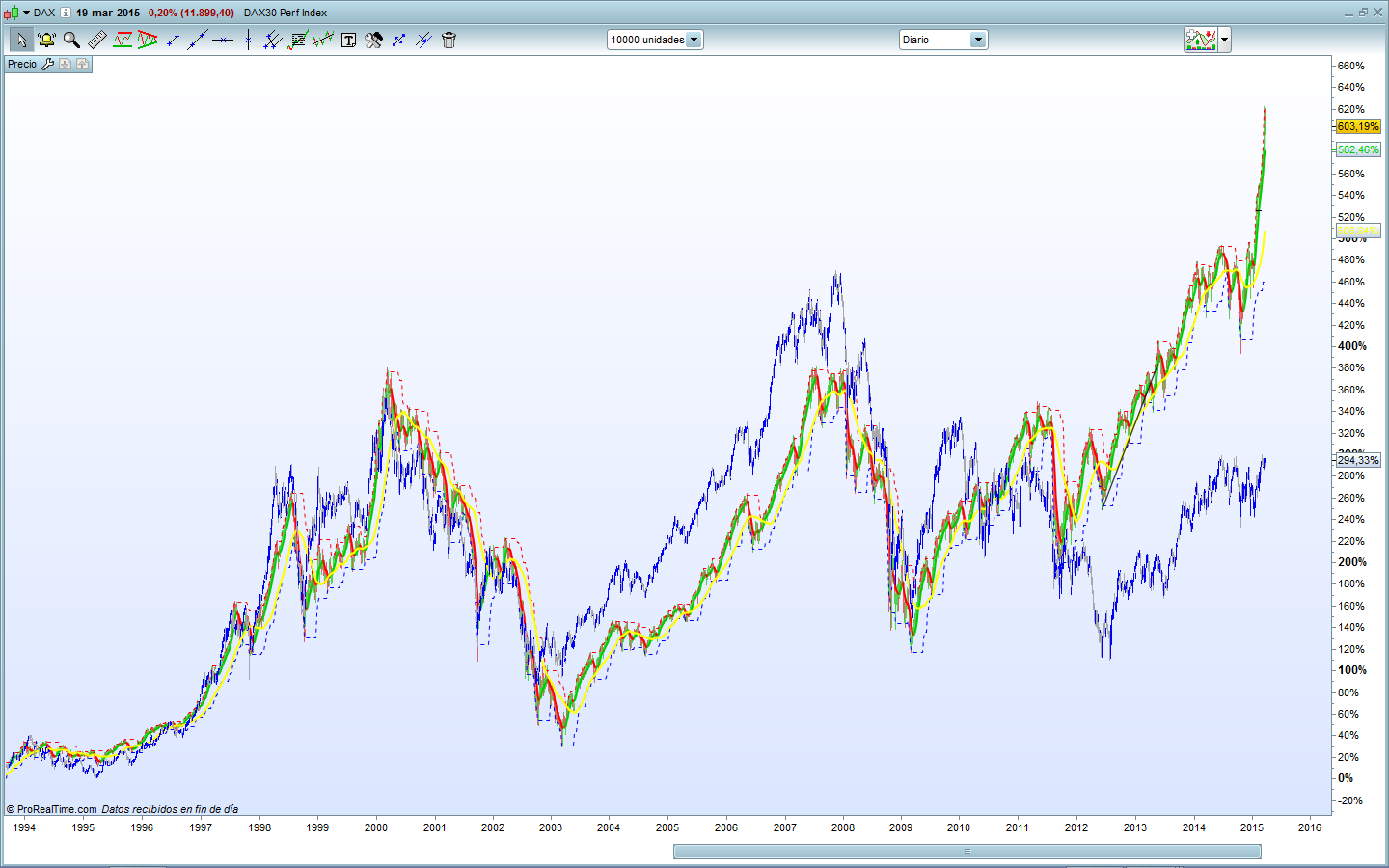Screen dimensions: 1389x868
Task: Click the Precio panel label
Action: pos(22,64)
